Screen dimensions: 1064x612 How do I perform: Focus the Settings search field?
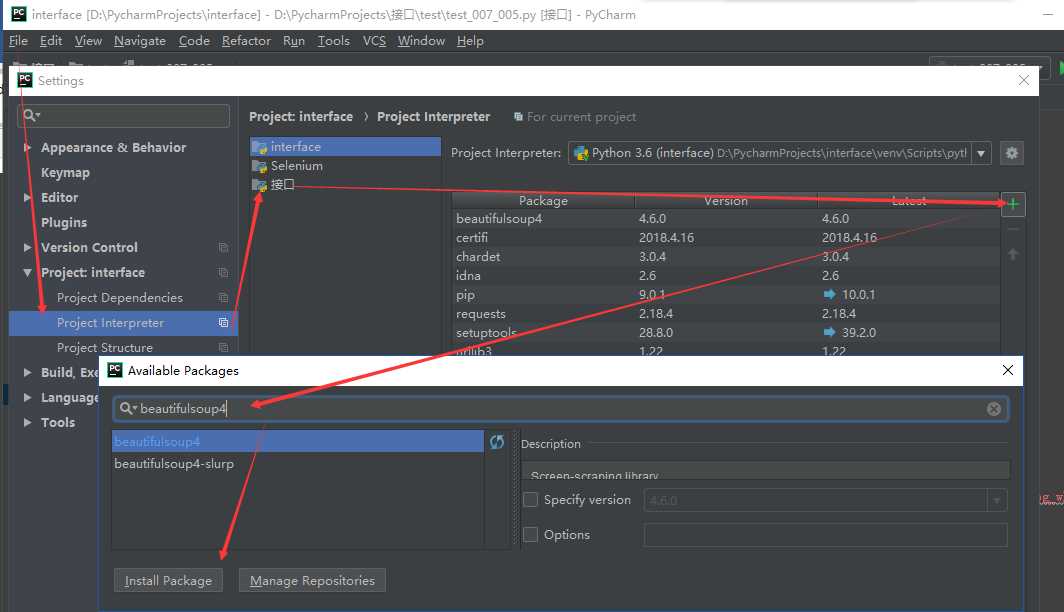pos(124,115)
